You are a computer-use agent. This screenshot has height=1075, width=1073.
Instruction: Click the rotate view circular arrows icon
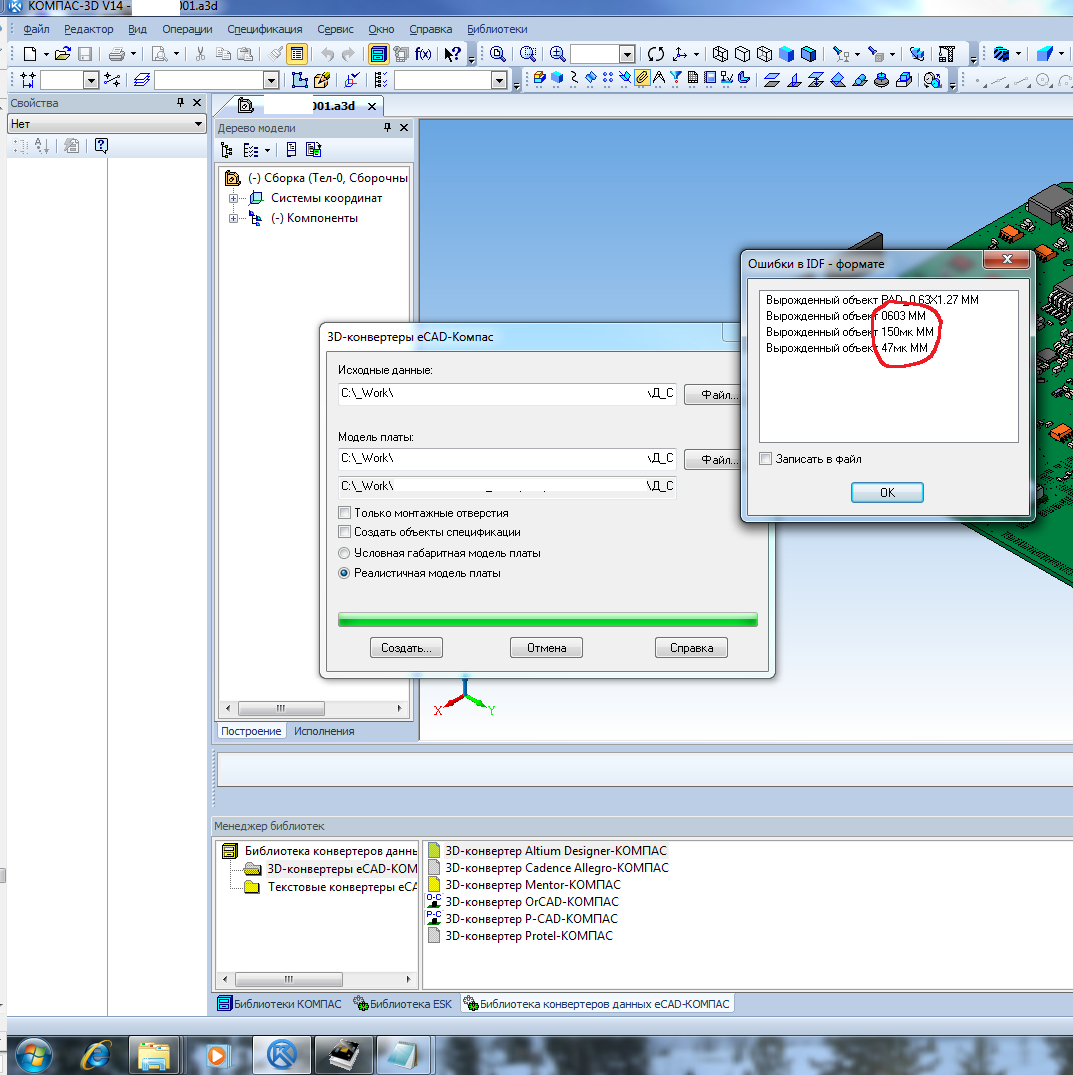[x=655, y=53]
